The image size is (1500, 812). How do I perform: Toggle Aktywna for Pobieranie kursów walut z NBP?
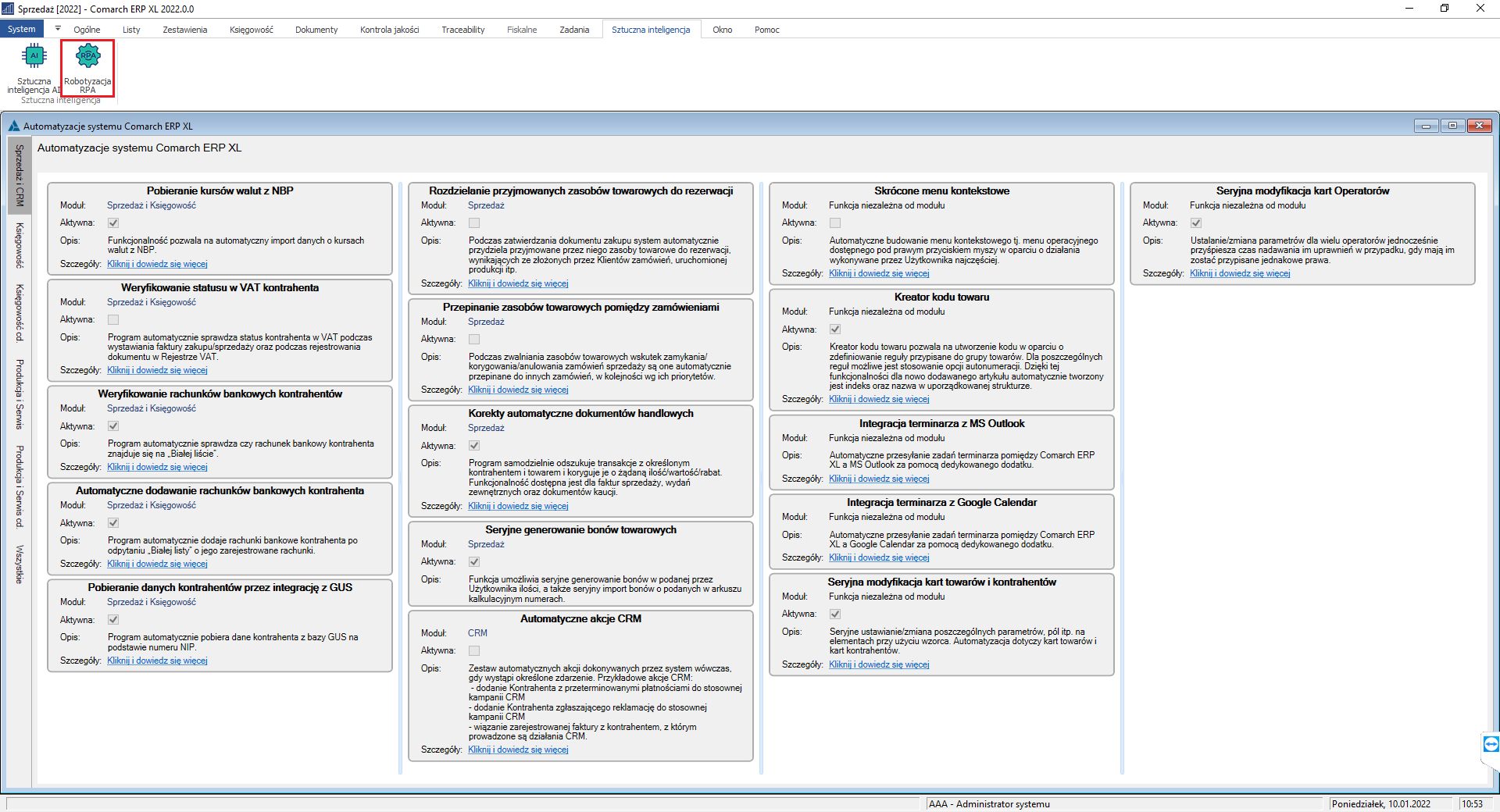click(x=113, y=223)
